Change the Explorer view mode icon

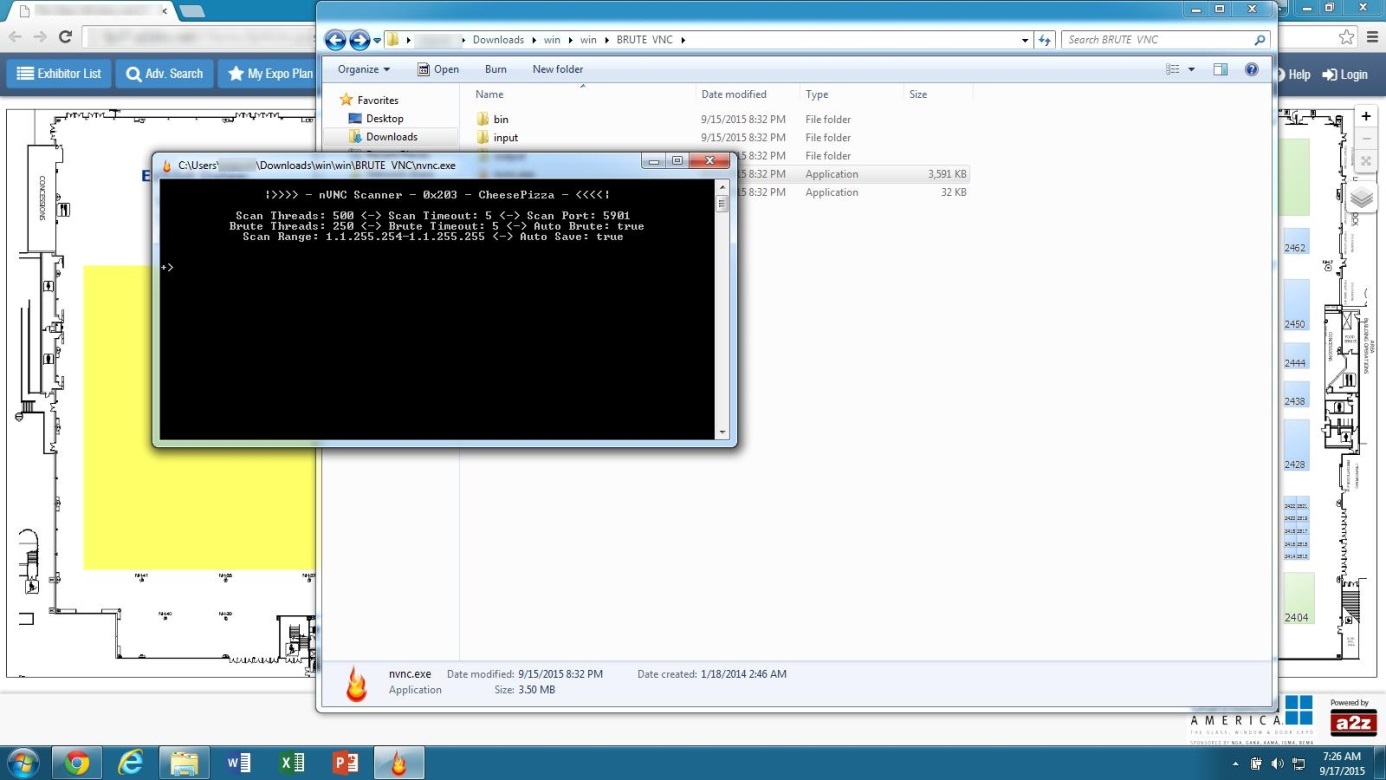[x=1172, y=70]
